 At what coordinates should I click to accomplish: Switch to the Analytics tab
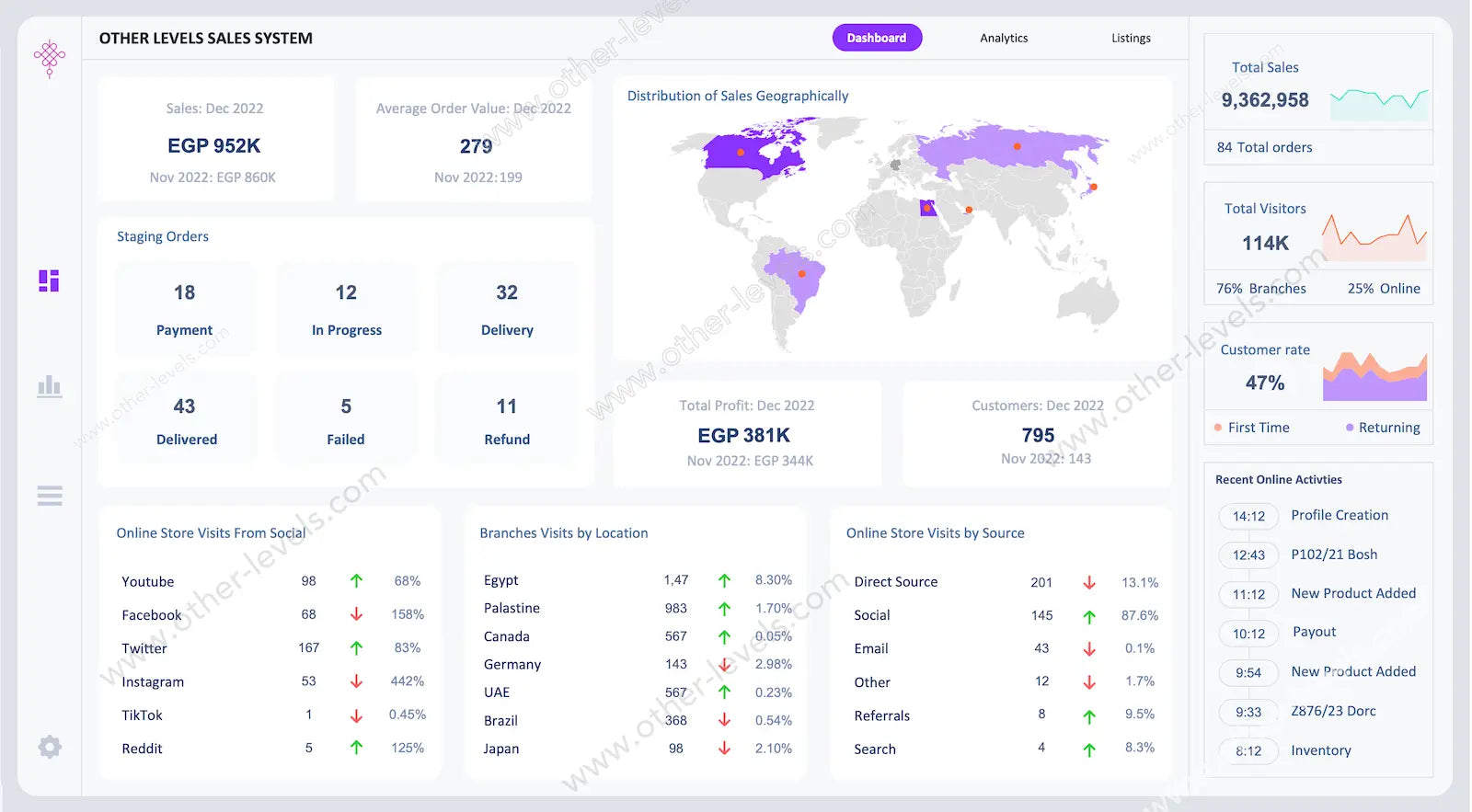point(1004,38)
